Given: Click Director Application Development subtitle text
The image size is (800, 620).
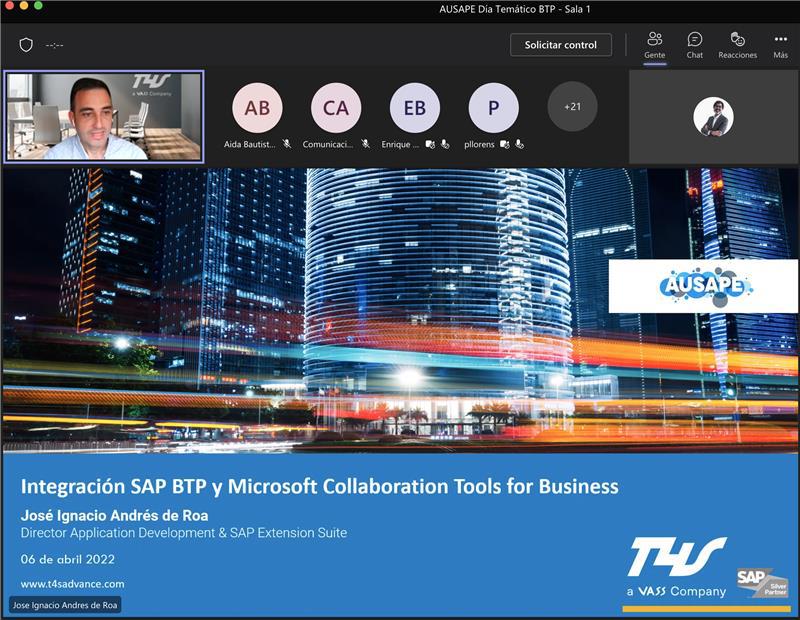Looking at the screenshot, I should [184, 533].
